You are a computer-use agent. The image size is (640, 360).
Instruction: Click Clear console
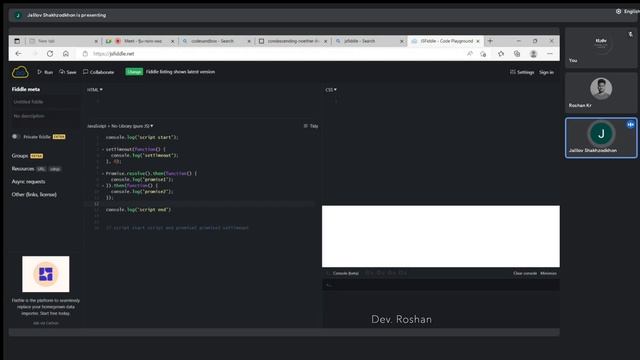[525, 273]
